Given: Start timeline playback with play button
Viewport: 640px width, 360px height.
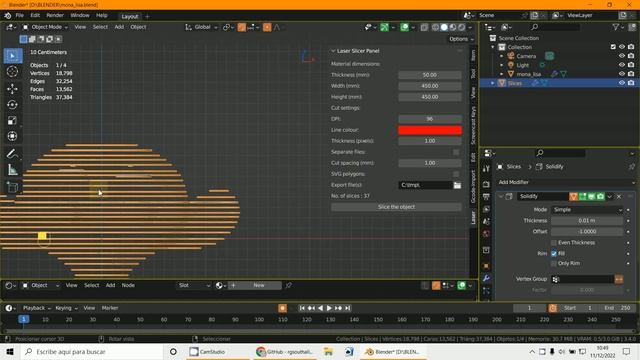Looking at the screenshot, I should click(329, 308).
